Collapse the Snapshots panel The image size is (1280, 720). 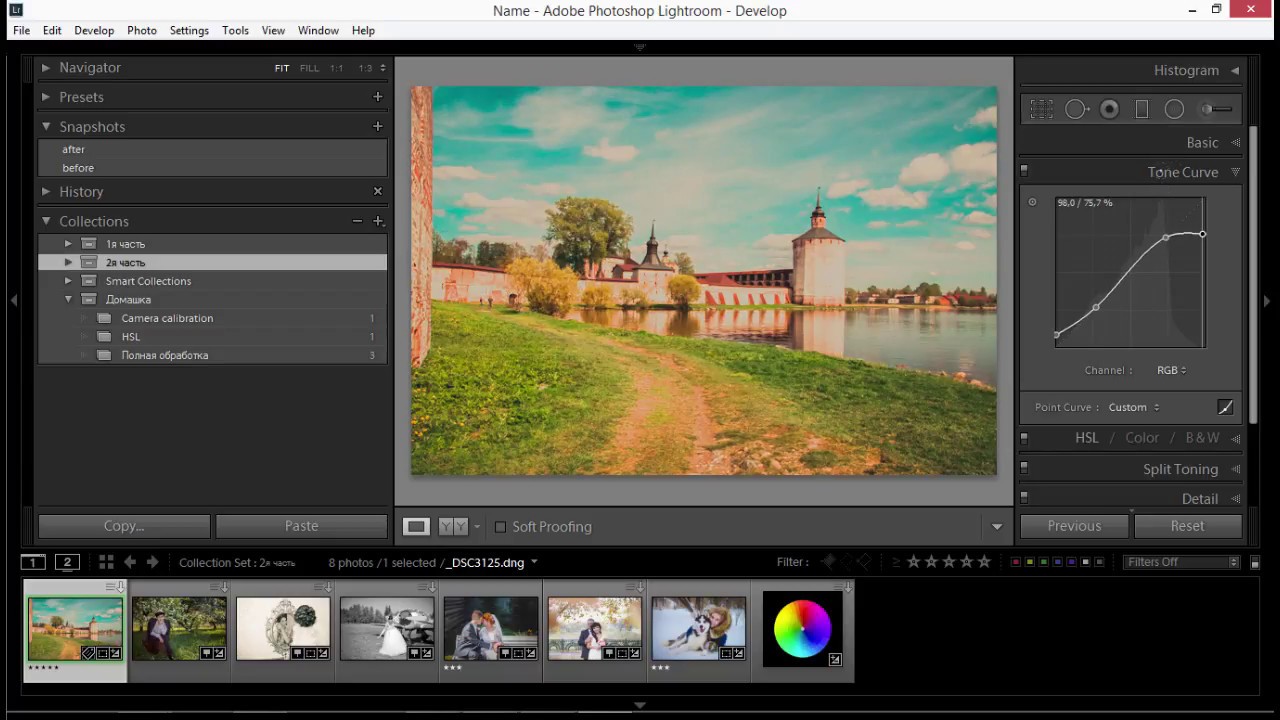coord(46,126)
